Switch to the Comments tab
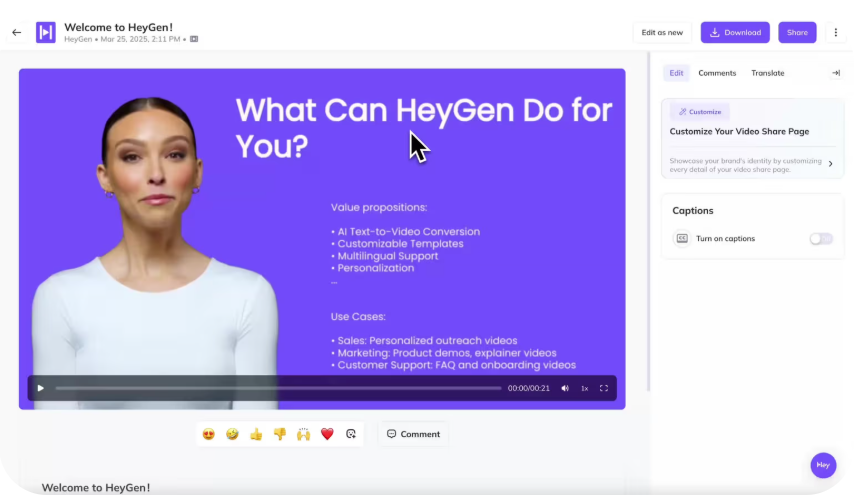Viewport: 855px width, 499px height. coord(717,73)
